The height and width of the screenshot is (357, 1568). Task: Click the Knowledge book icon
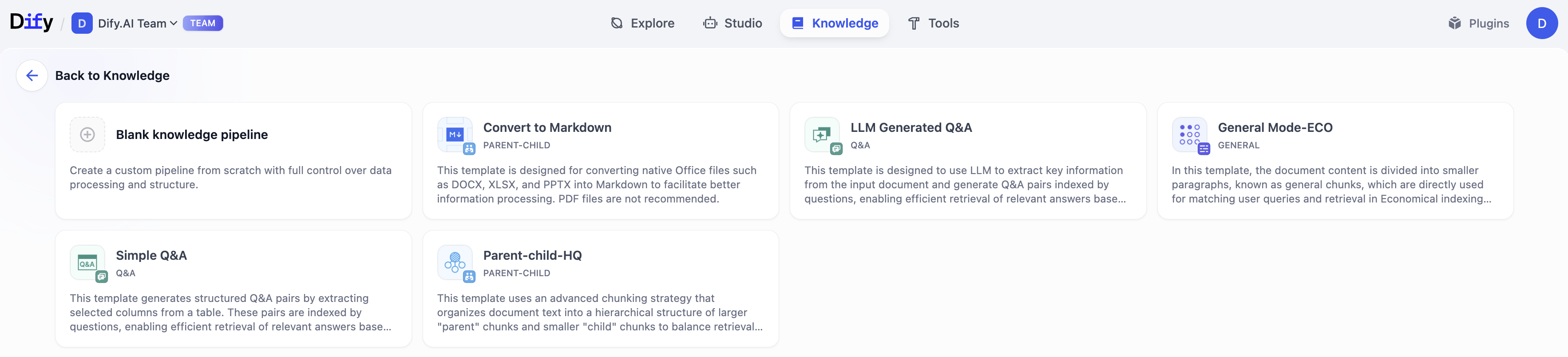click(797, 23)
